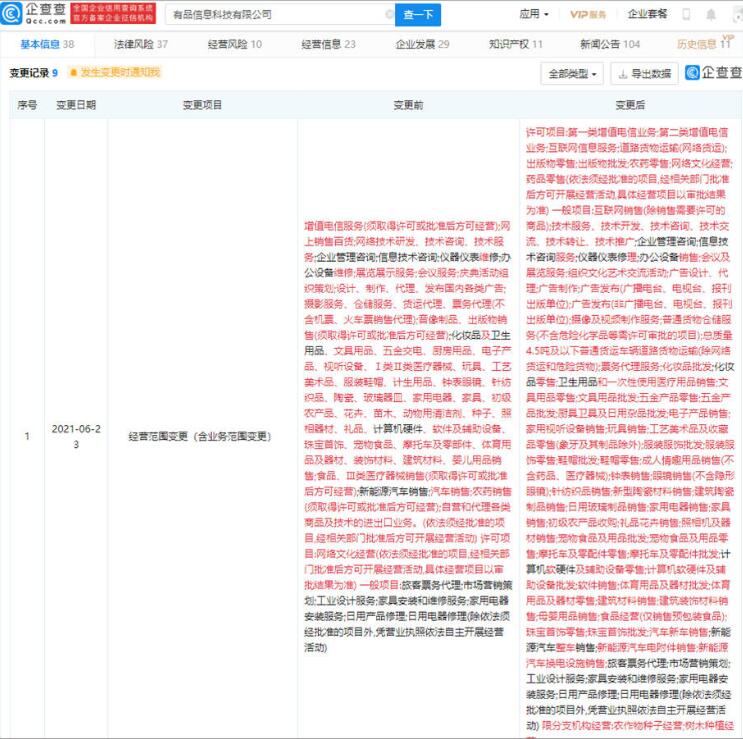This screenshot has height=739, width=743.
Task: Click the bell icon beside 发生变更时通知我
Action: click(x=73, y=72)
